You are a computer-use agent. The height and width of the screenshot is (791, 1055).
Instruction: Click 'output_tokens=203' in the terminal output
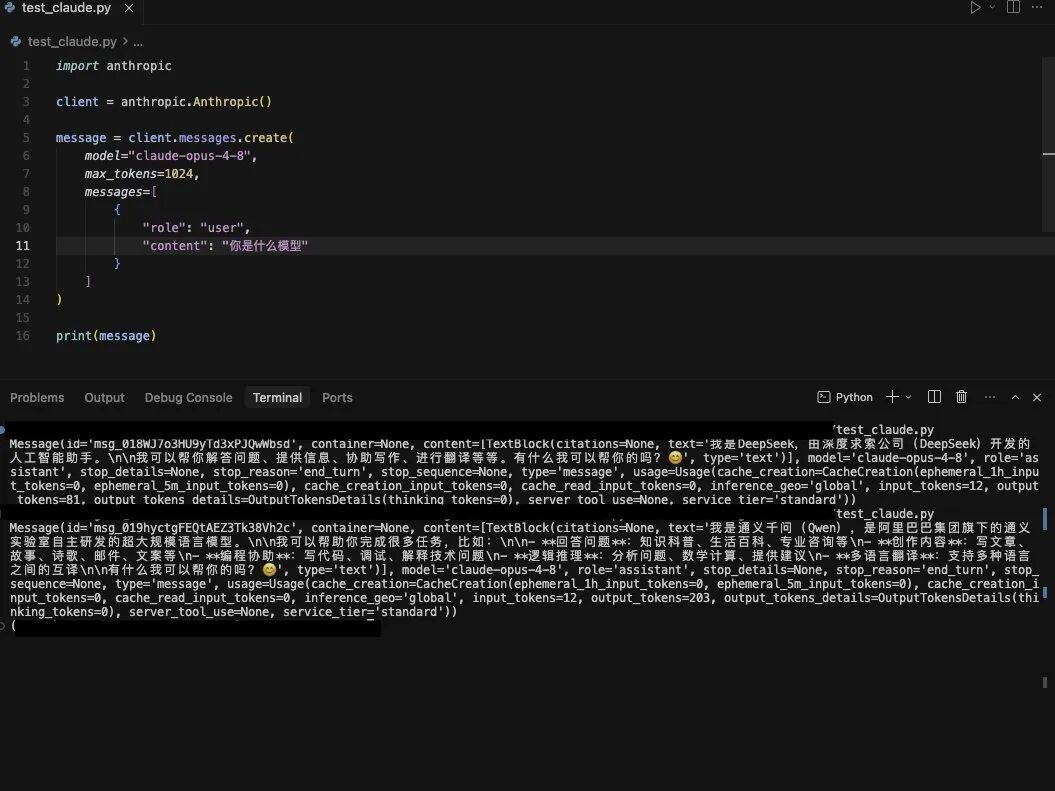click(x=651, y=597)
